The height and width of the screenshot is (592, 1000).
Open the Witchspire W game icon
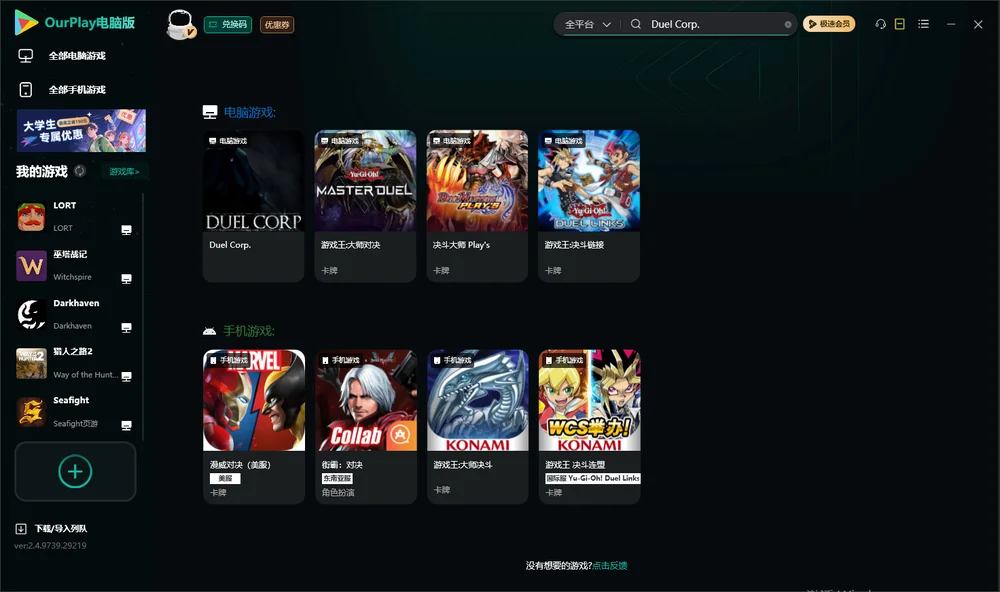(x=31, y=265)
